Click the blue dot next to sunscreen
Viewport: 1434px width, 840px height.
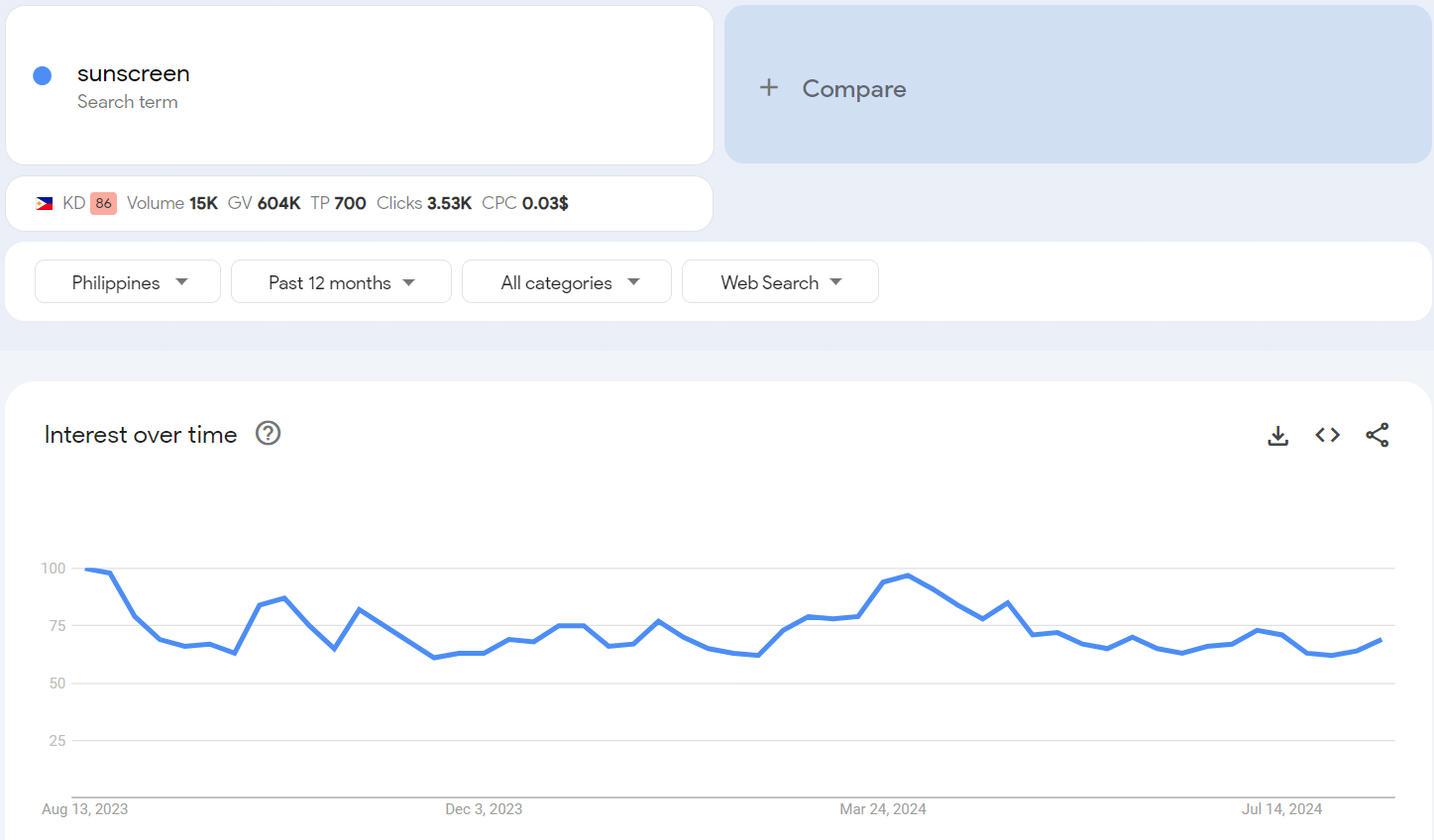click(43, 76)
